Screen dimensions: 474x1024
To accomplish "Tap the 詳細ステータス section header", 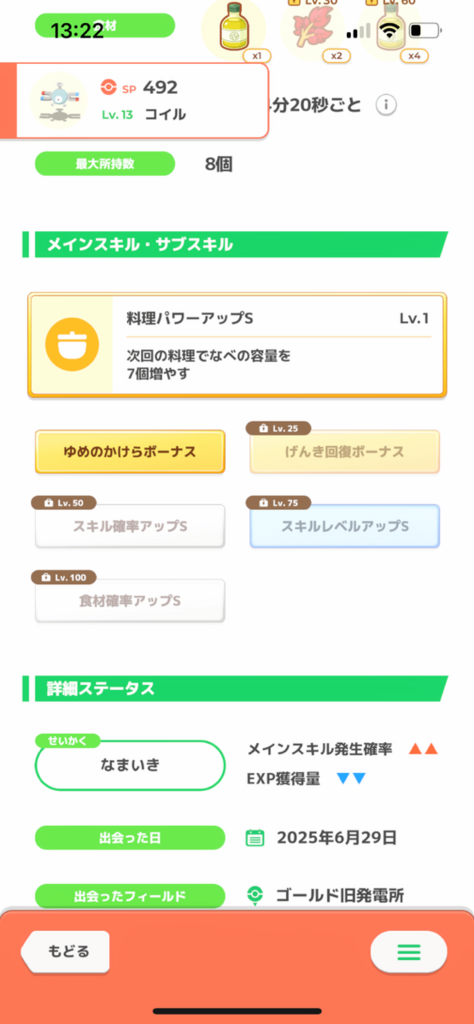I will 236,689.
